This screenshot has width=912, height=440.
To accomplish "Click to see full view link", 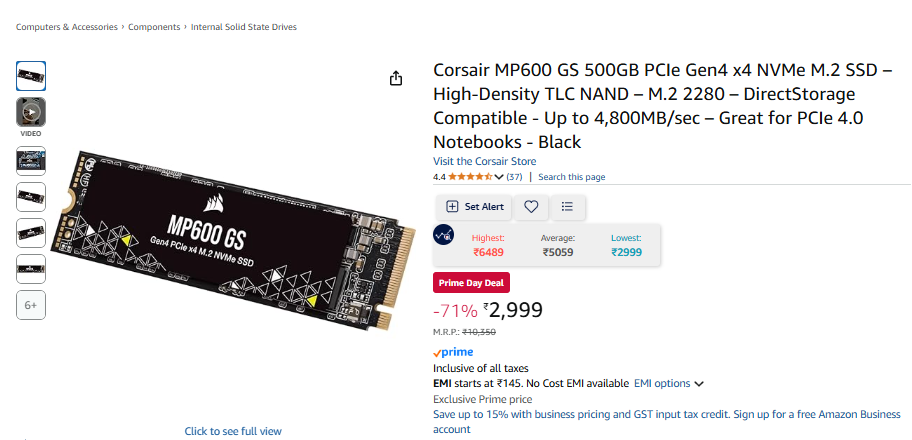I will click(x=233, y=431).
